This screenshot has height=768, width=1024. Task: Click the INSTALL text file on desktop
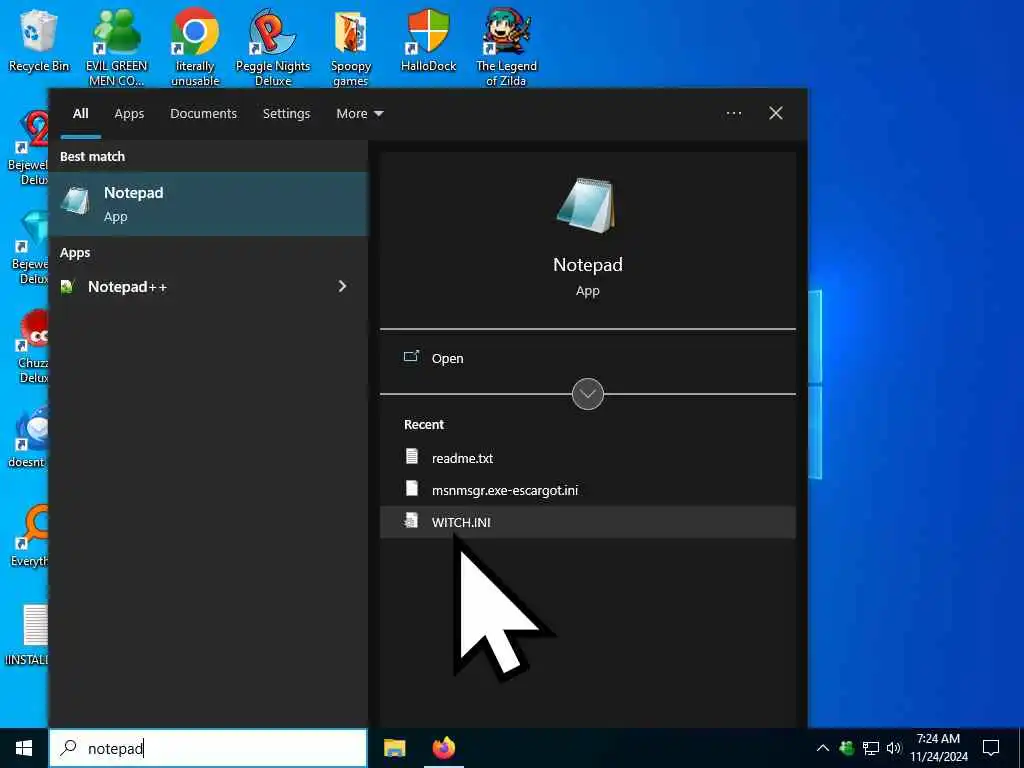pos(27,635)
